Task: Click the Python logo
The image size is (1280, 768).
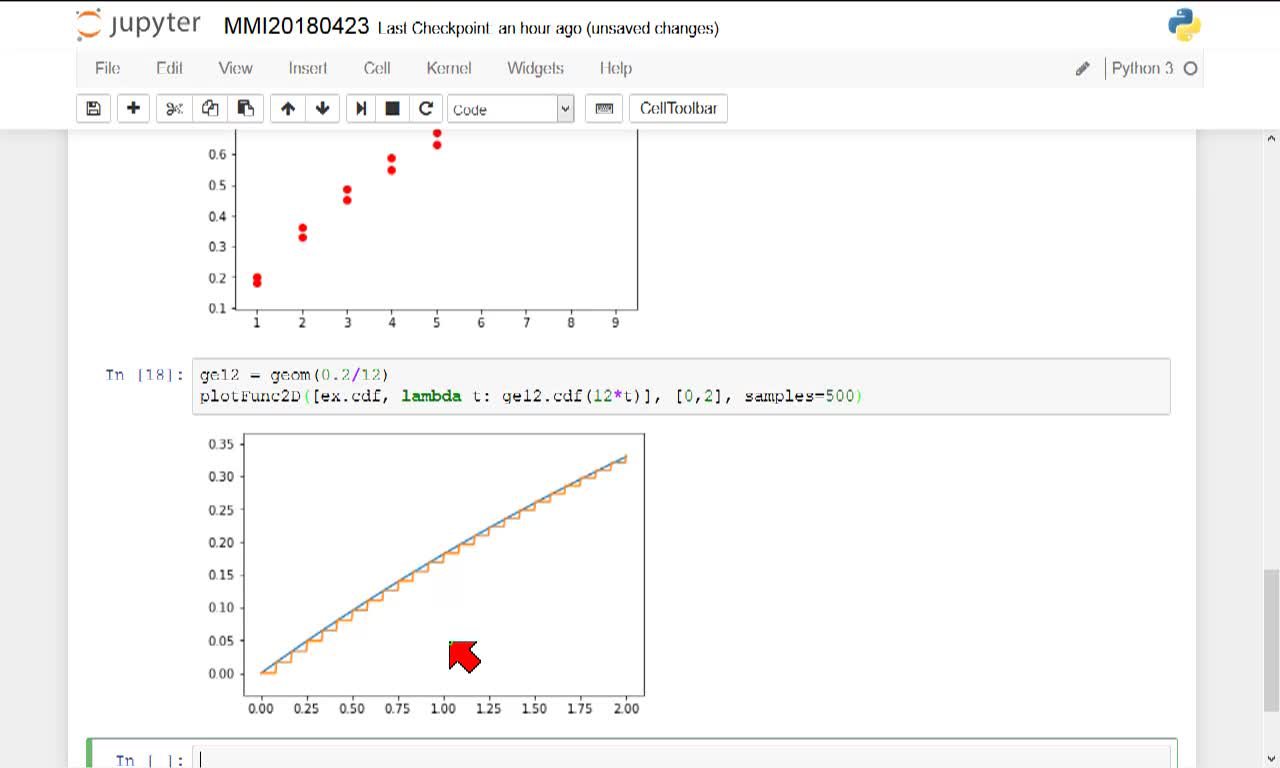Action: pos(1184,25)
